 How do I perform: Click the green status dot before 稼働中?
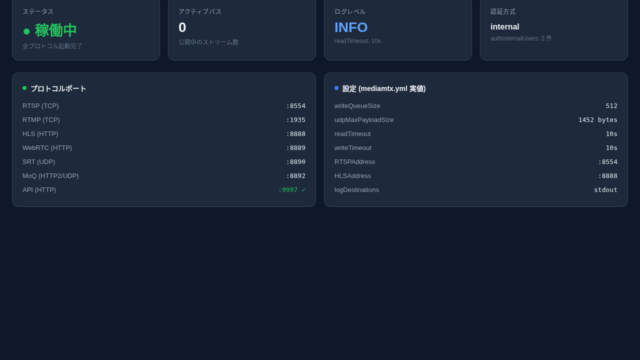pyautogui.click(x=27, y=31)
